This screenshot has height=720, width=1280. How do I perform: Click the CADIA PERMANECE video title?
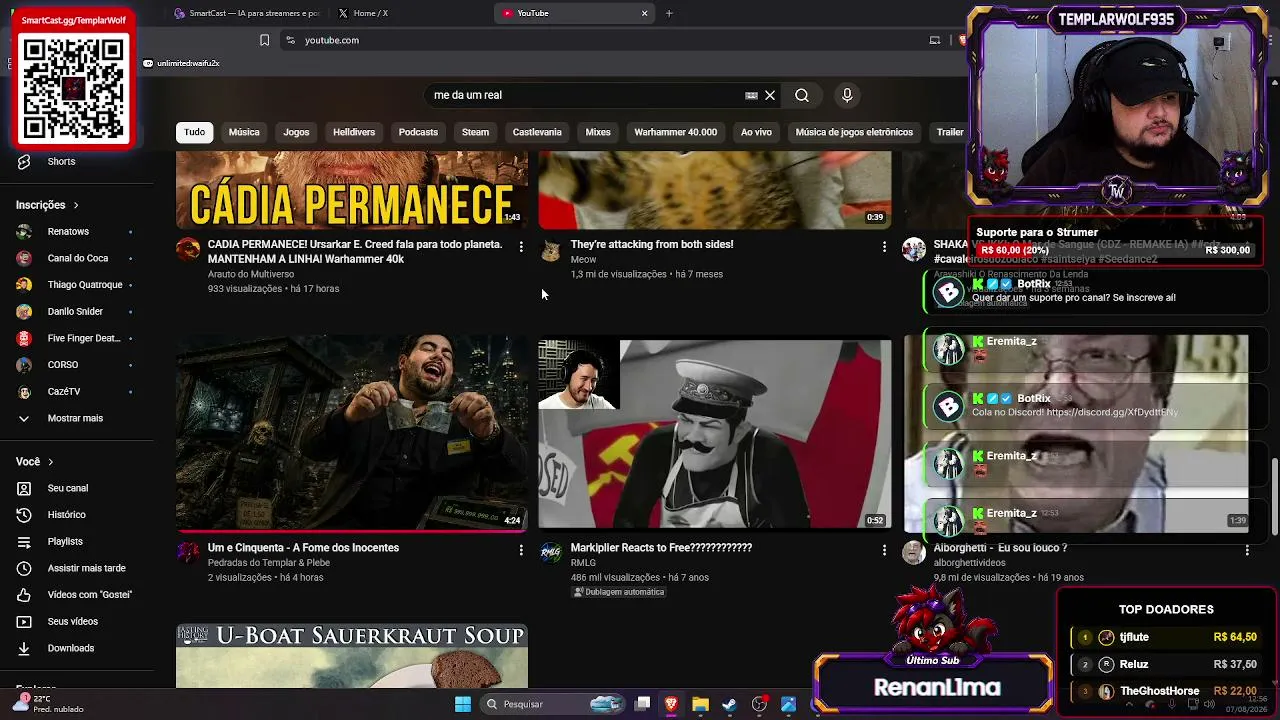[355, 251]
